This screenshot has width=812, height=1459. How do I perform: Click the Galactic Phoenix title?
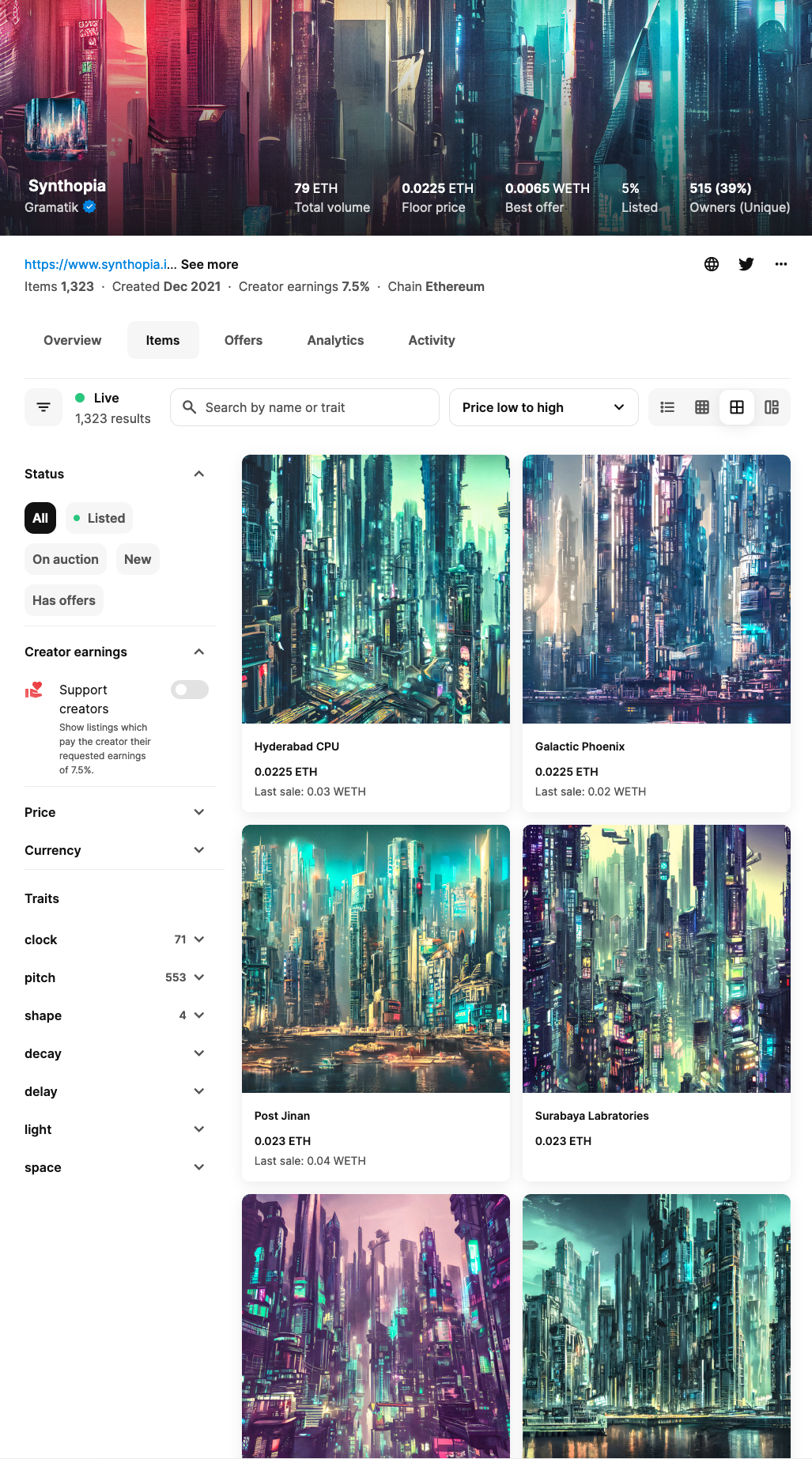pyautogui.click(x=580, y=747)
